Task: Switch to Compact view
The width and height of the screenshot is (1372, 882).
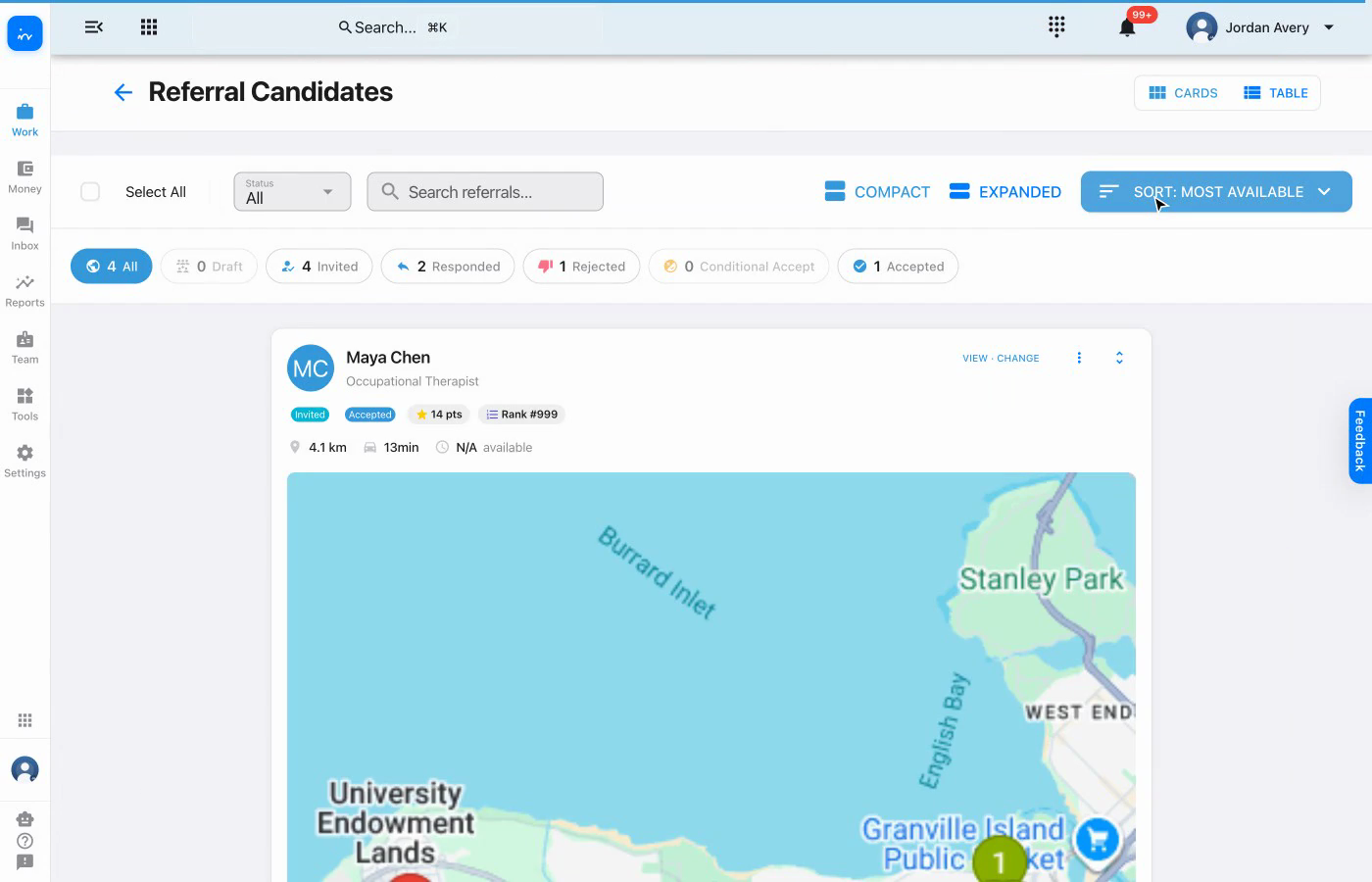Action: [877, 192]
